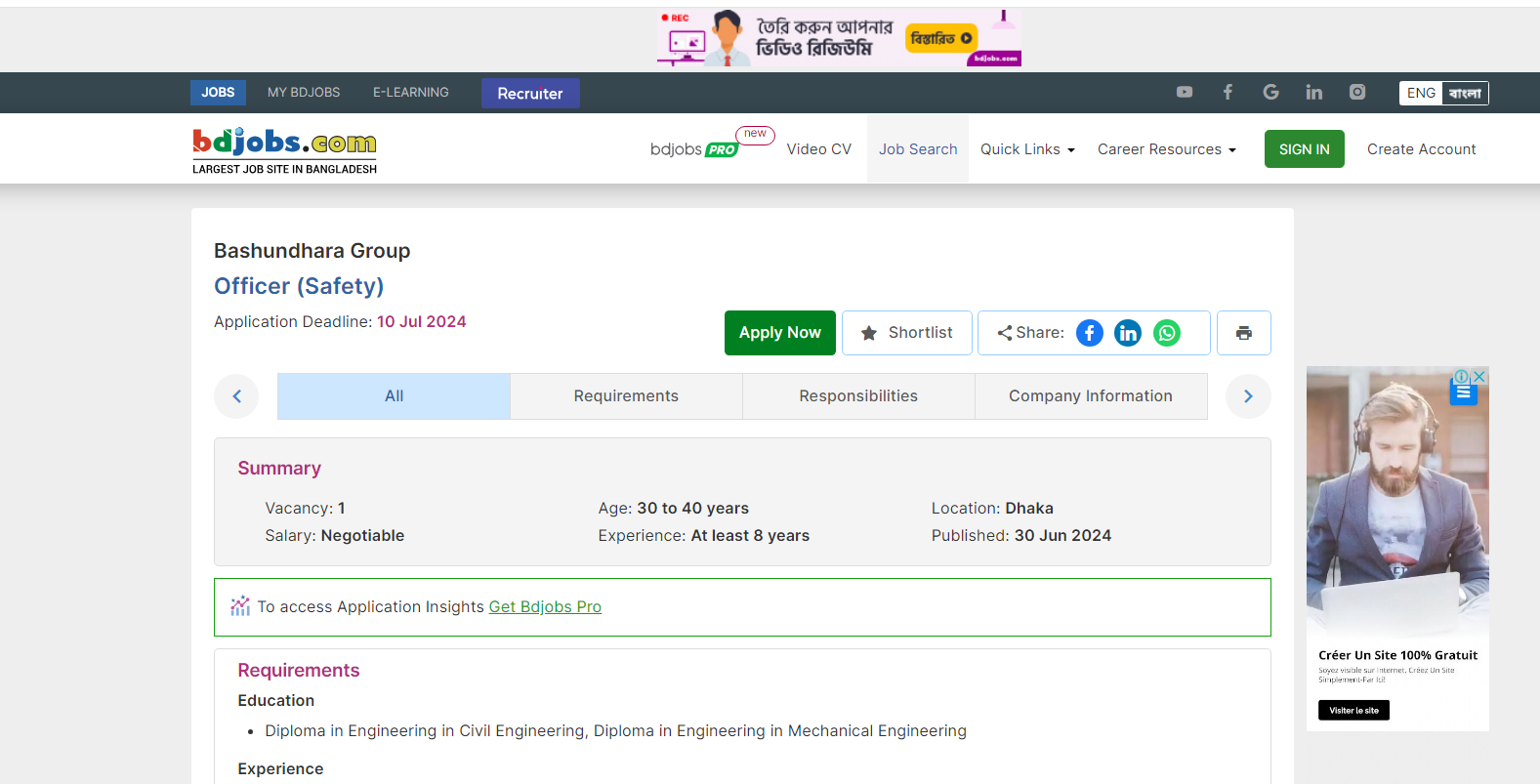Open the Google icon in header
This screenshot has width=1540, height=784.
point(1270,92)
